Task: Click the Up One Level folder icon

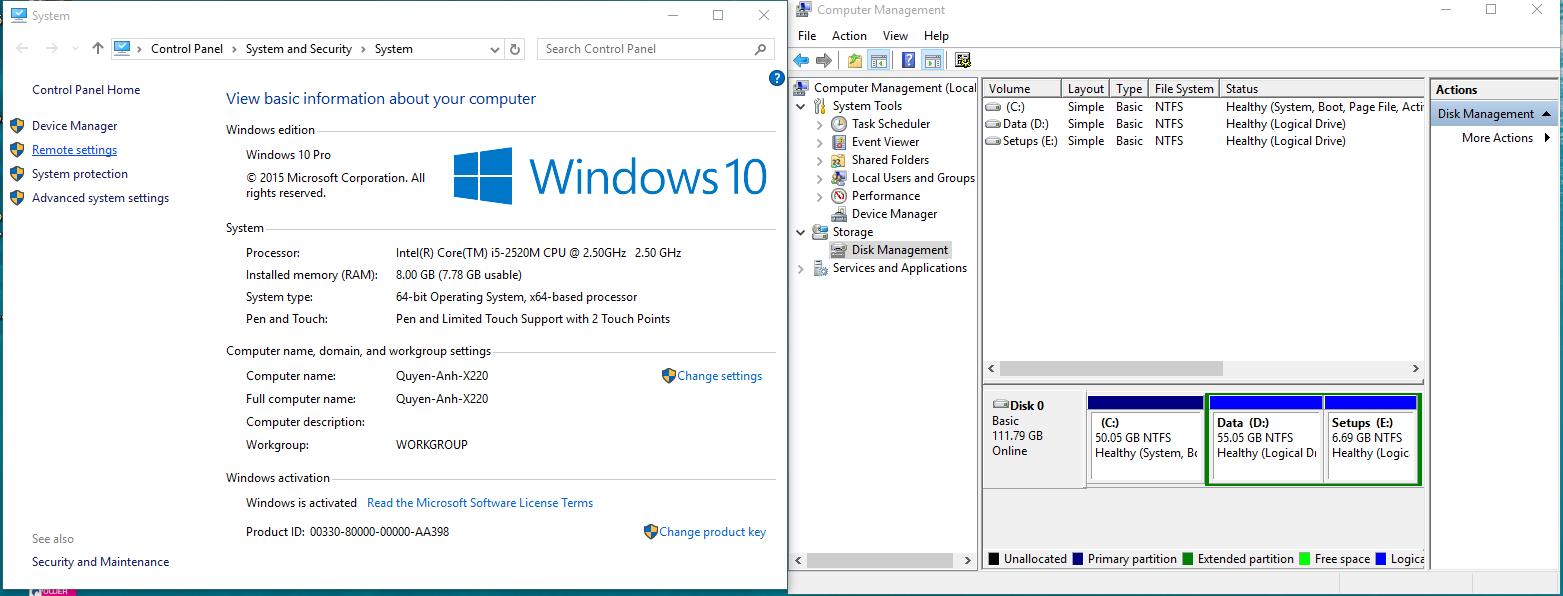Action: [x=855, y=61]
